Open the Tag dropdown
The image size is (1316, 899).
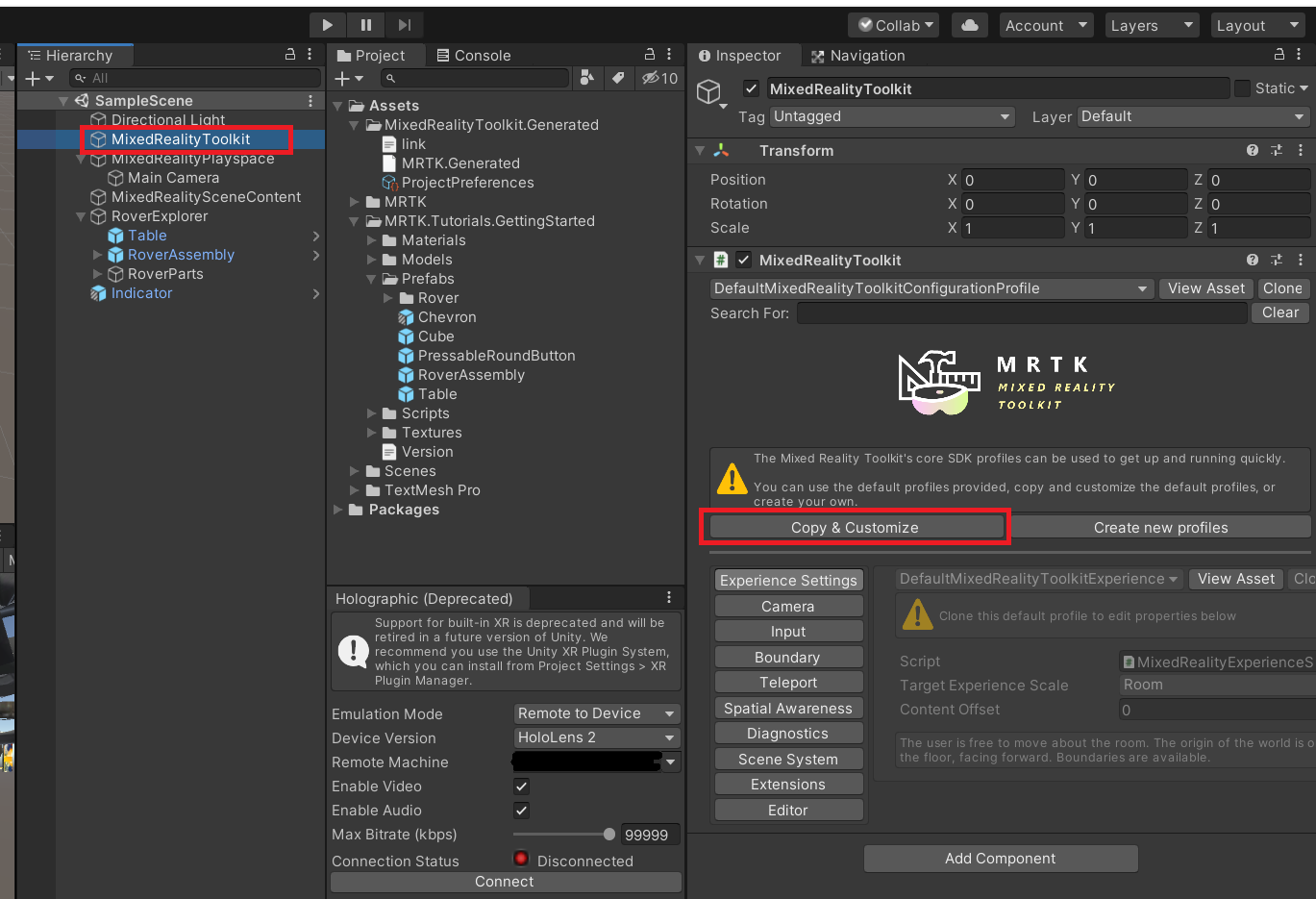click(x=892, y=116)
